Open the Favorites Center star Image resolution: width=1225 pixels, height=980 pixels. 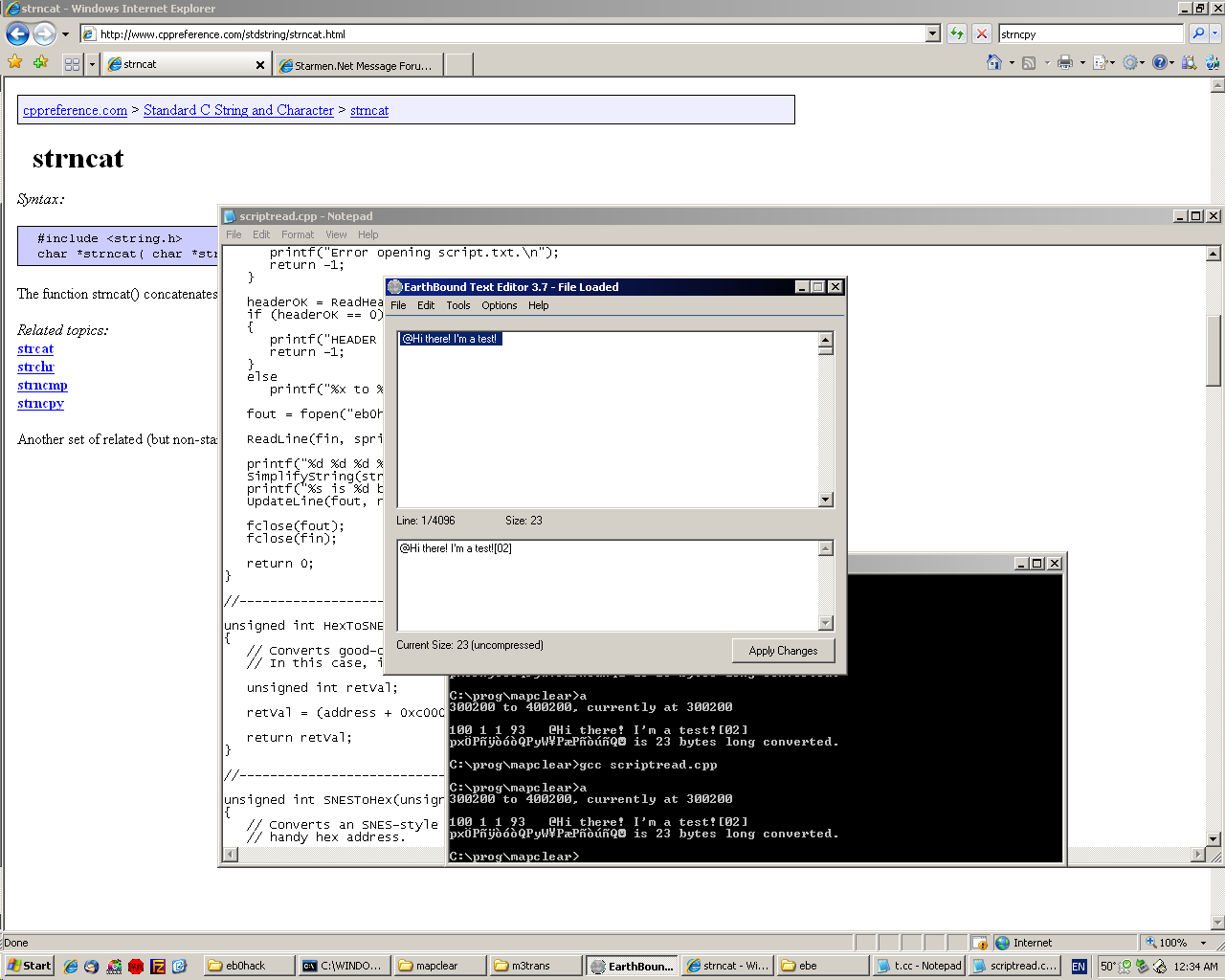tap(15, 63)
